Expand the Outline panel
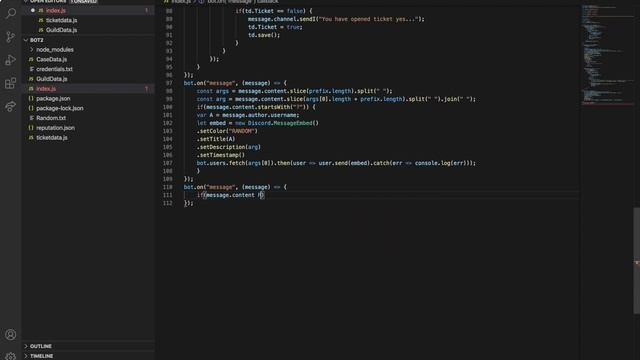The width and height of the screenshot is (640, 360). 41,346
